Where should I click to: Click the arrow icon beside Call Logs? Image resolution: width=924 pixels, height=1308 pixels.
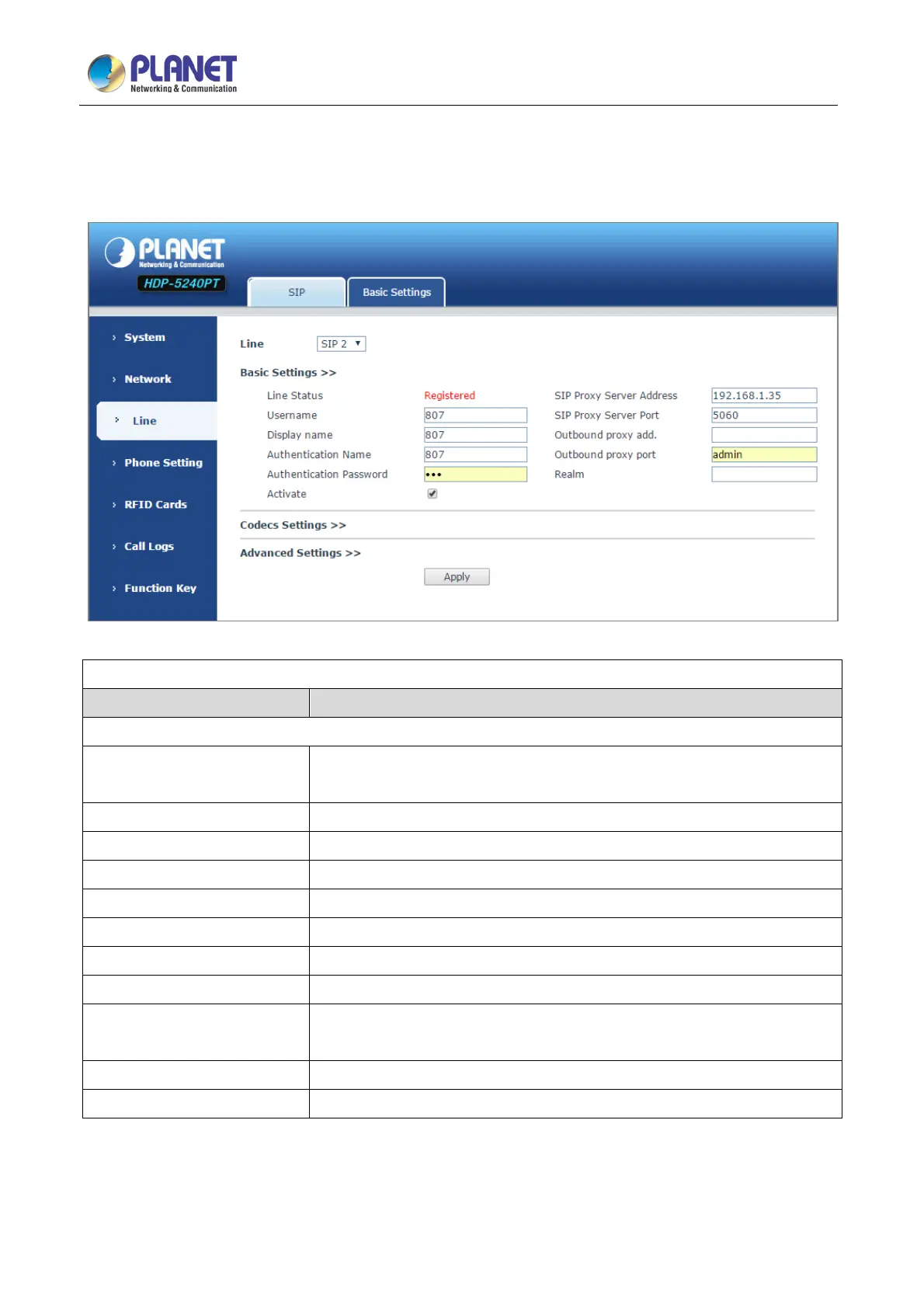(114, 547)
